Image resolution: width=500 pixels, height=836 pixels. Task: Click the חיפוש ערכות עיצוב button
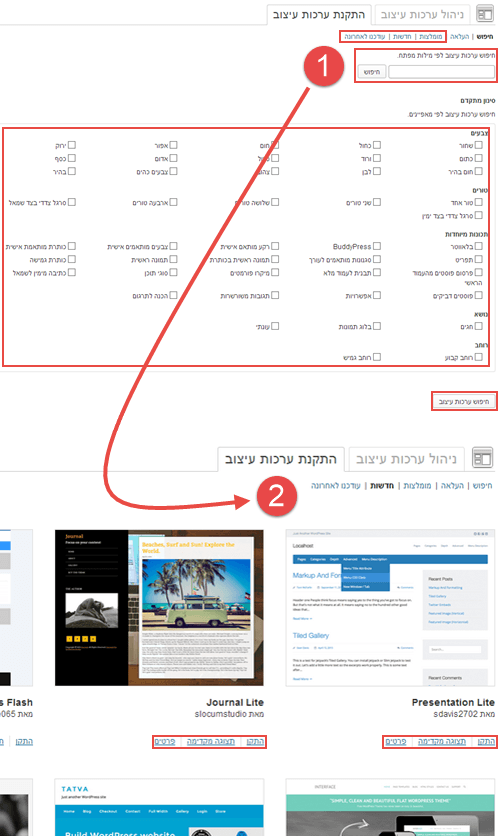click(464, 401)
